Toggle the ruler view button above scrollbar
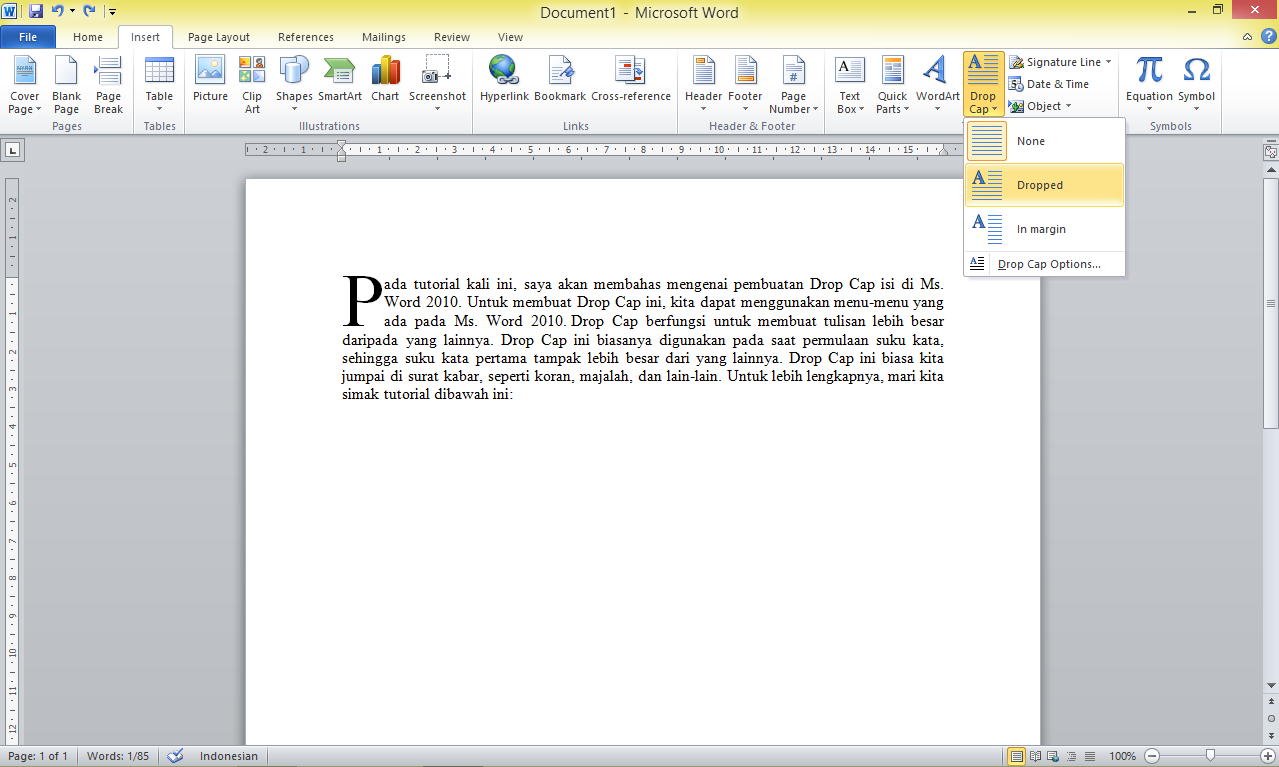This screenshot has width=1279, height=767. coord(1270,152)
